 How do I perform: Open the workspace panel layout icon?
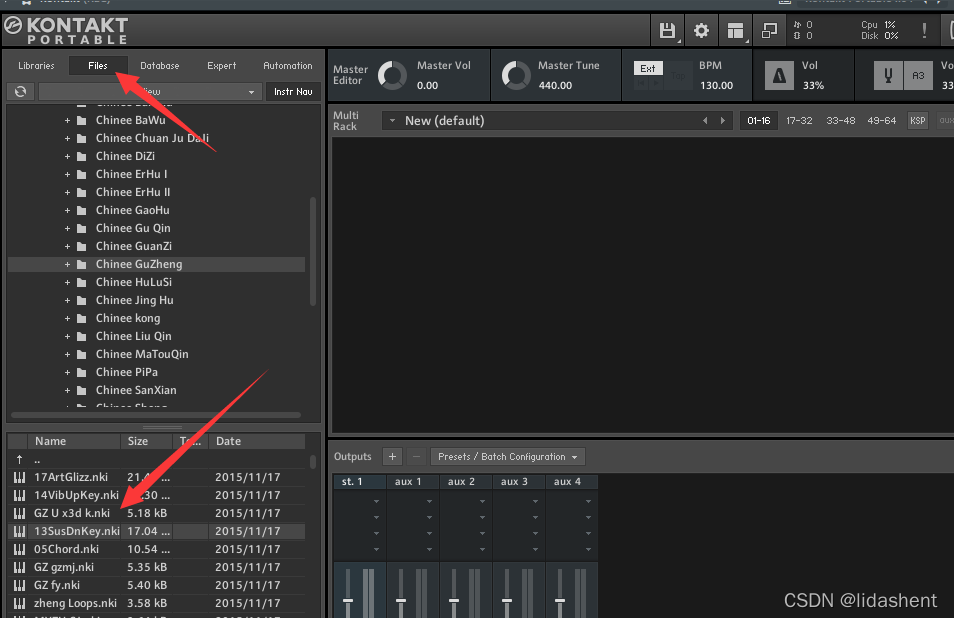[x=736, y=30]
